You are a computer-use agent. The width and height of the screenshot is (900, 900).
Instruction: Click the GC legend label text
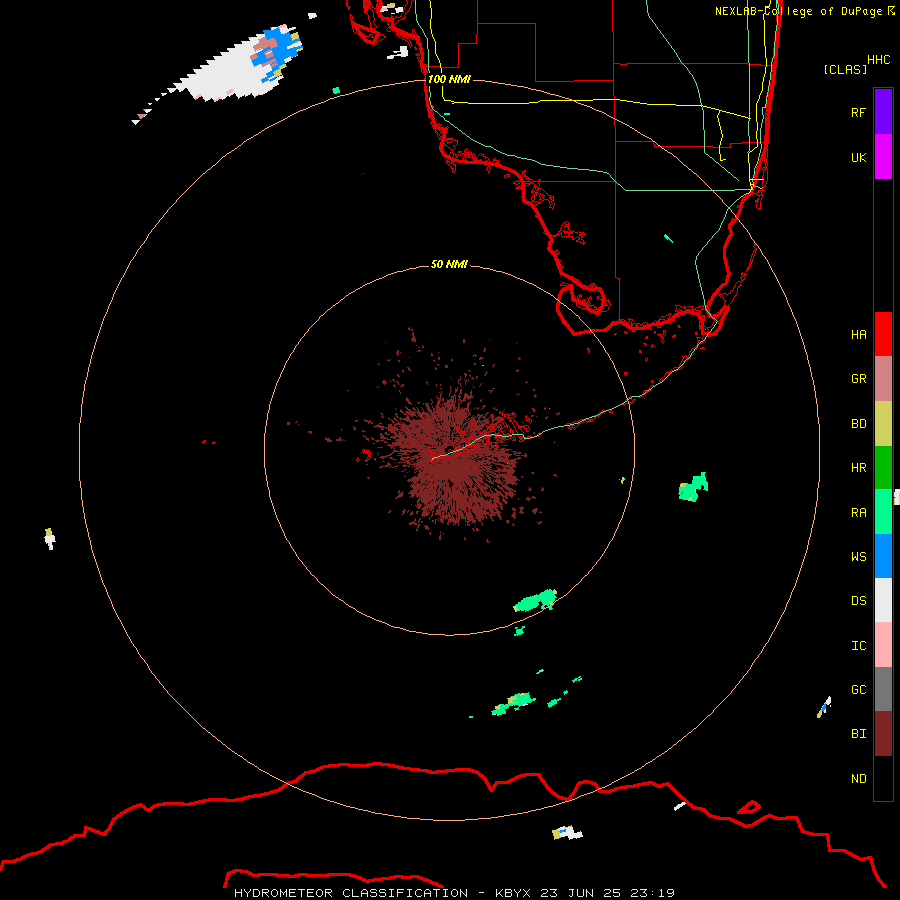click(x=858, y=689)
